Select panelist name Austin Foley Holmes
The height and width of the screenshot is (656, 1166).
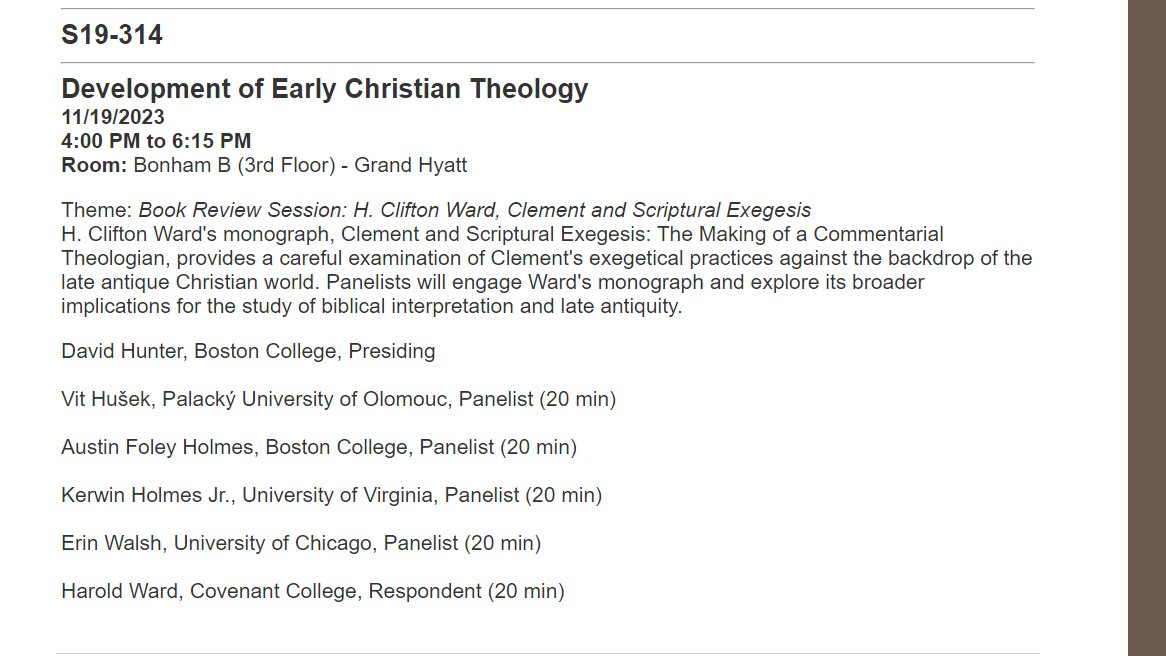click(157, 447)
